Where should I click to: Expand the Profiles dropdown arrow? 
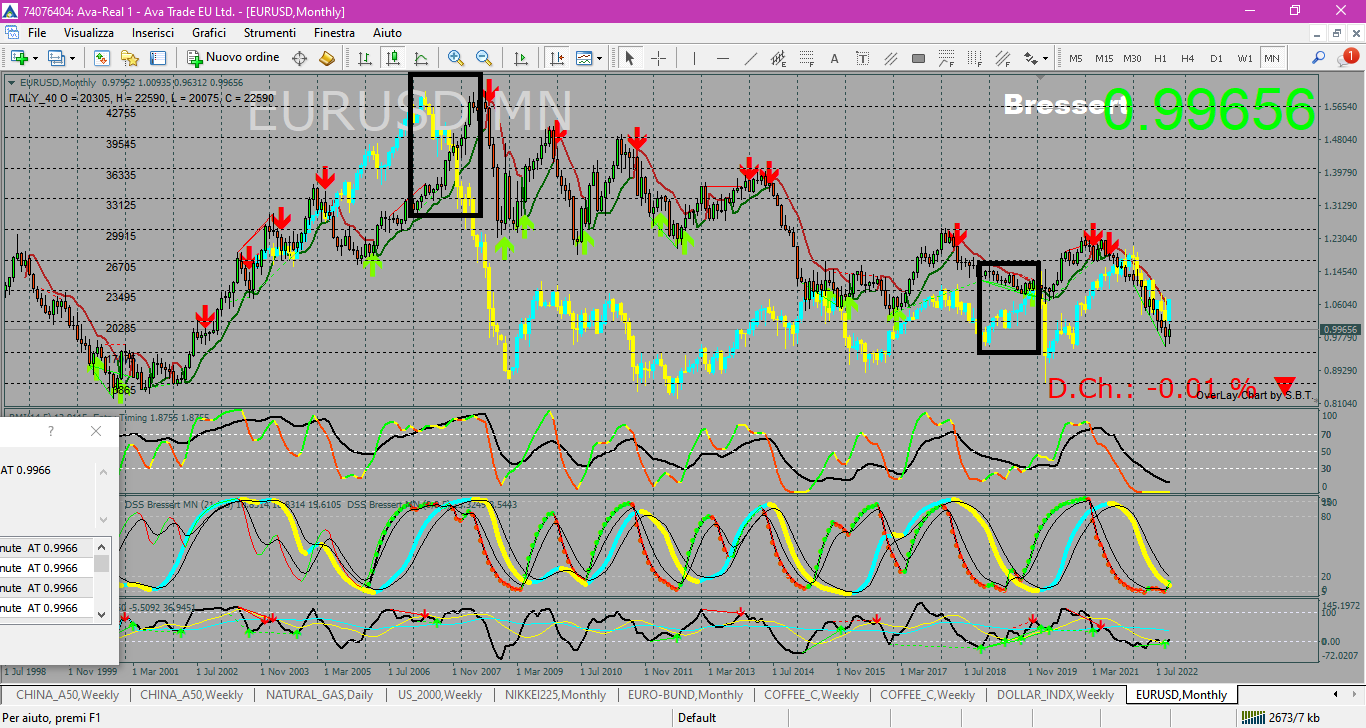pos(72,58)
